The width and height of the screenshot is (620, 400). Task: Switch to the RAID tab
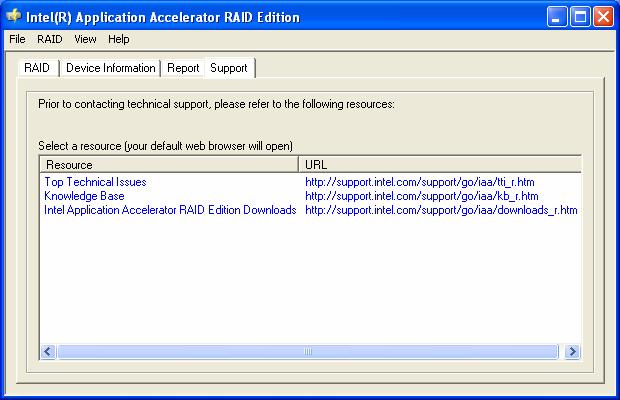pyautogui.click(x=37, y=68)
